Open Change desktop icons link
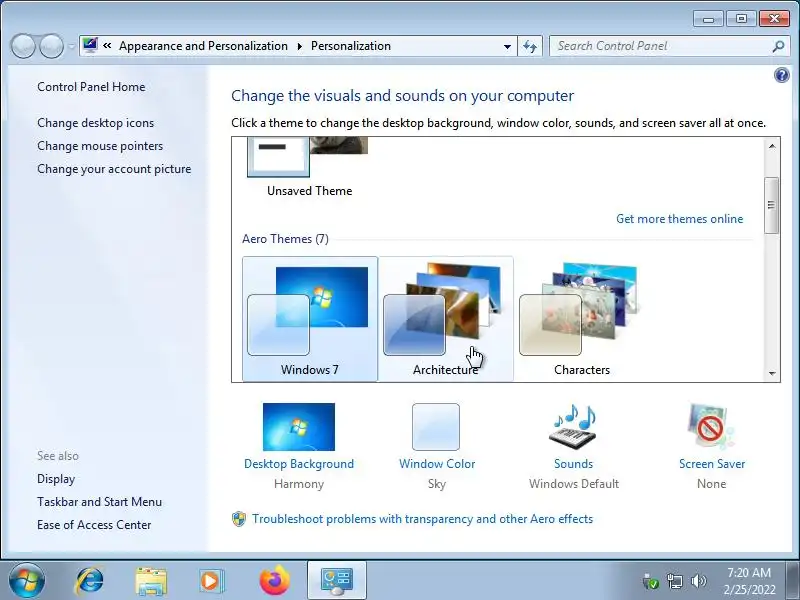The height and width of the screenshot is (600, 800). click(x=95, y=123)
